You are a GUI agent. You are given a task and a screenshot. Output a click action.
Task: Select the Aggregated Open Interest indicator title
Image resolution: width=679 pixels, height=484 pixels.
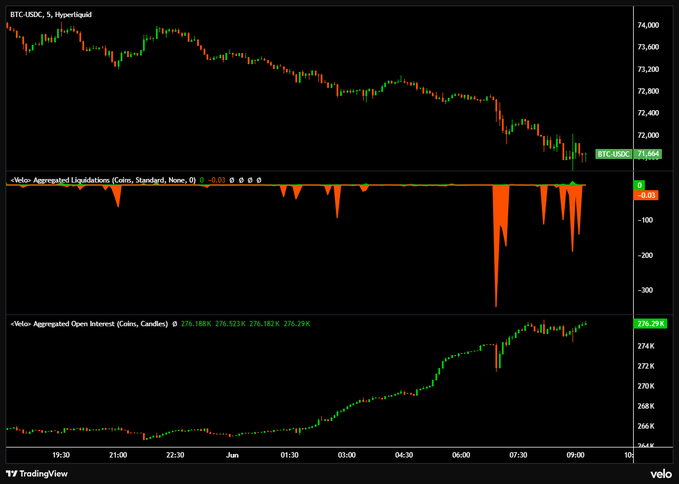click(x=89, y=324)
